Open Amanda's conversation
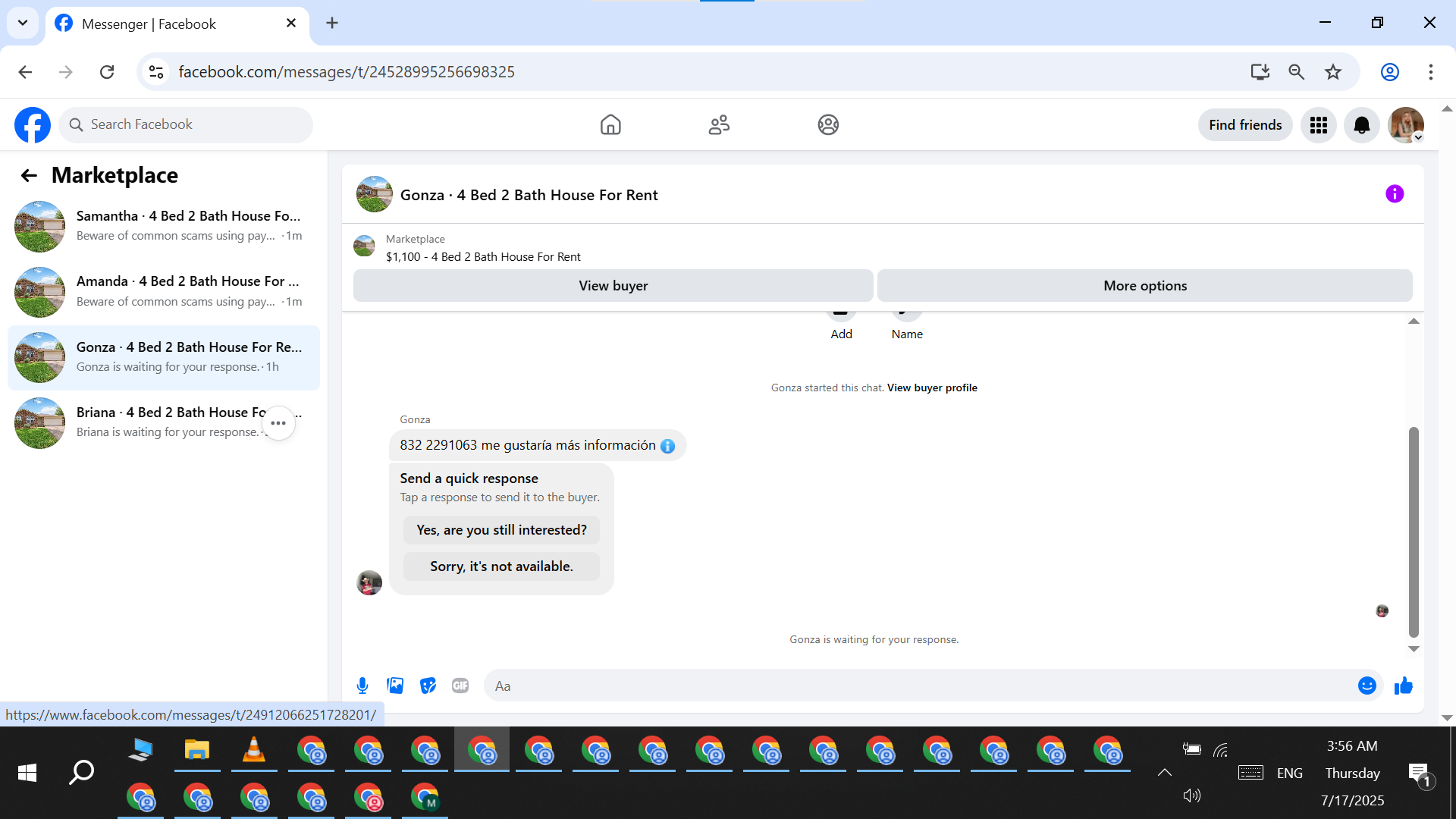1456x819 pixels. (164, 292)
